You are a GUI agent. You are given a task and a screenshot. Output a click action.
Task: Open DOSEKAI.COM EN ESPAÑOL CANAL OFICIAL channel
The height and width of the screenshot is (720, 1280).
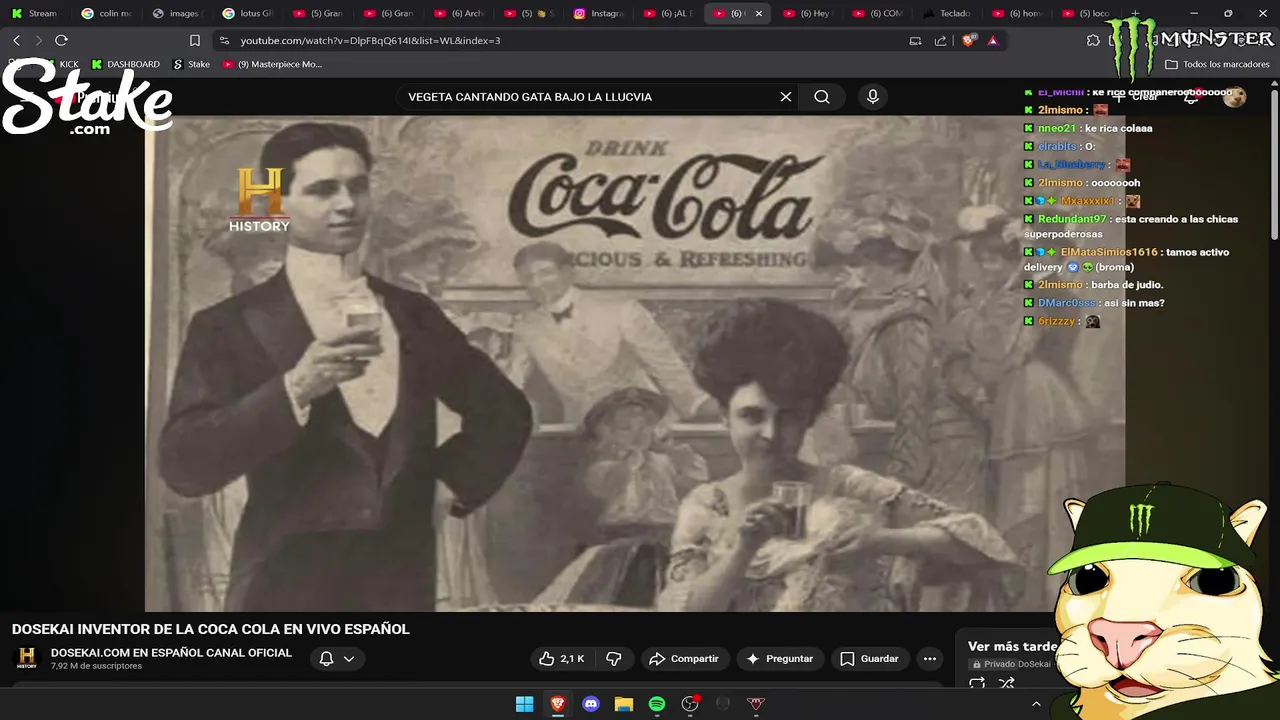tap(171, 653)
